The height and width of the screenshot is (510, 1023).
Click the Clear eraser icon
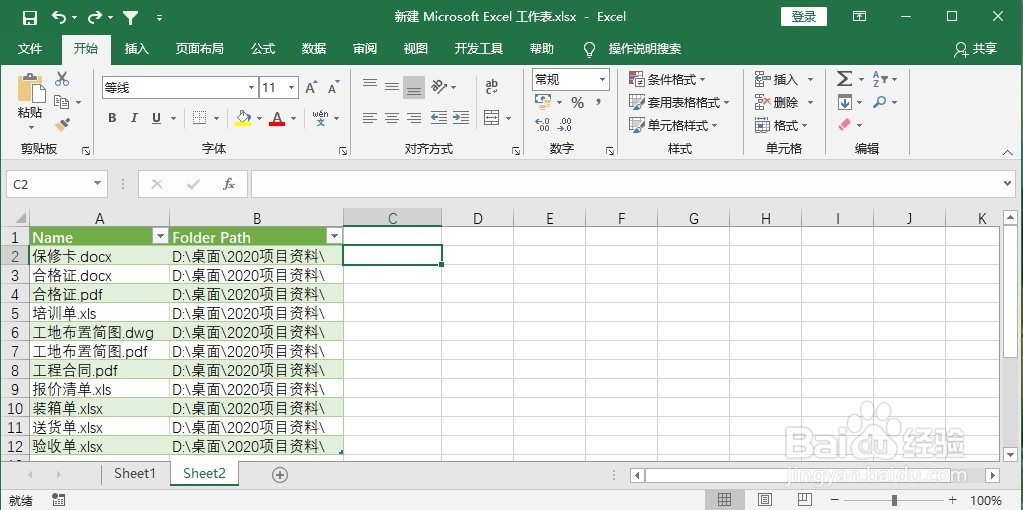(845, 125)
